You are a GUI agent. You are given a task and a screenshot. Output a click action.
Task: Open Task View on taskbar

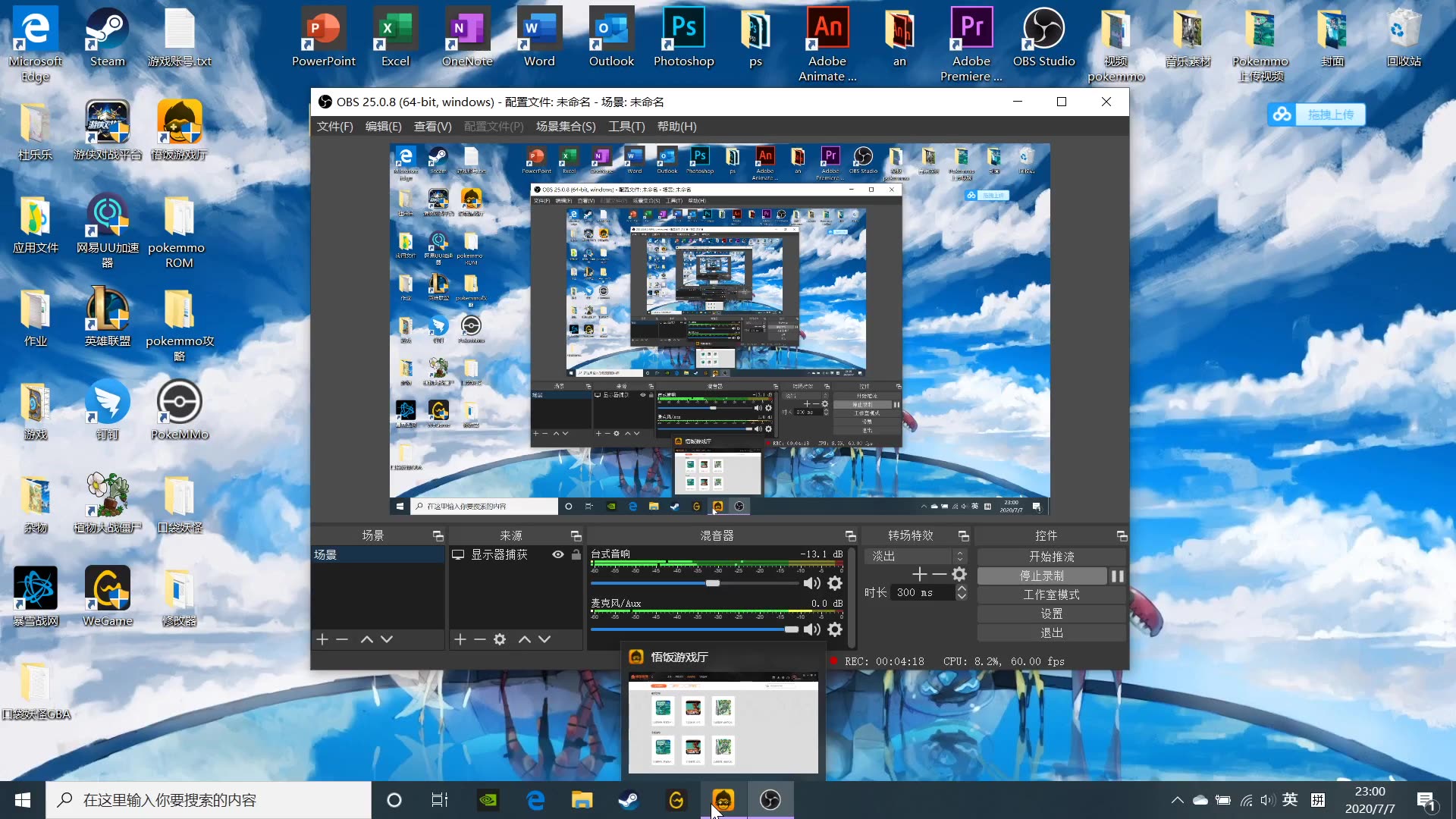click(x=439, y=799)
